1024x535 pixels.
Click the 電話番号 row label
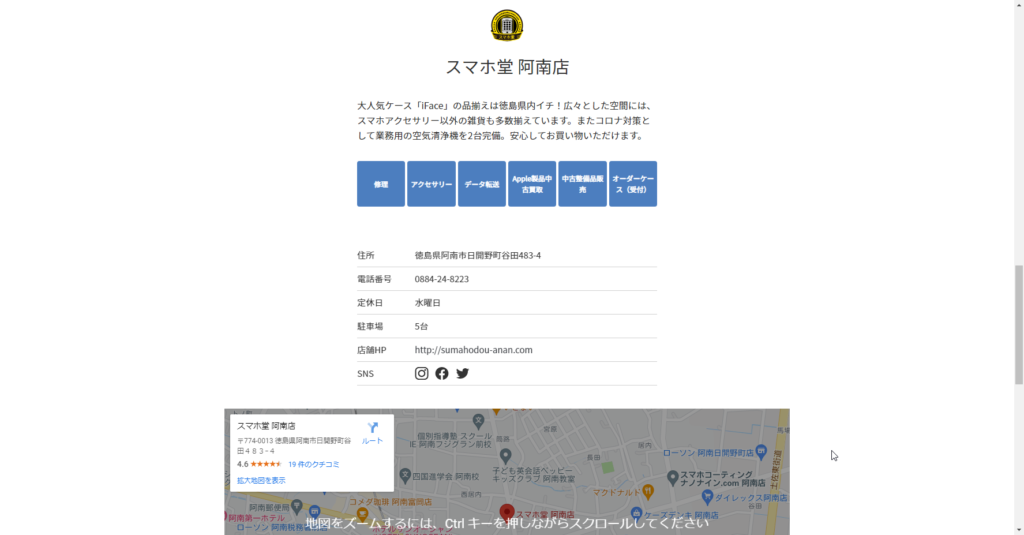[x=374, y=279]
